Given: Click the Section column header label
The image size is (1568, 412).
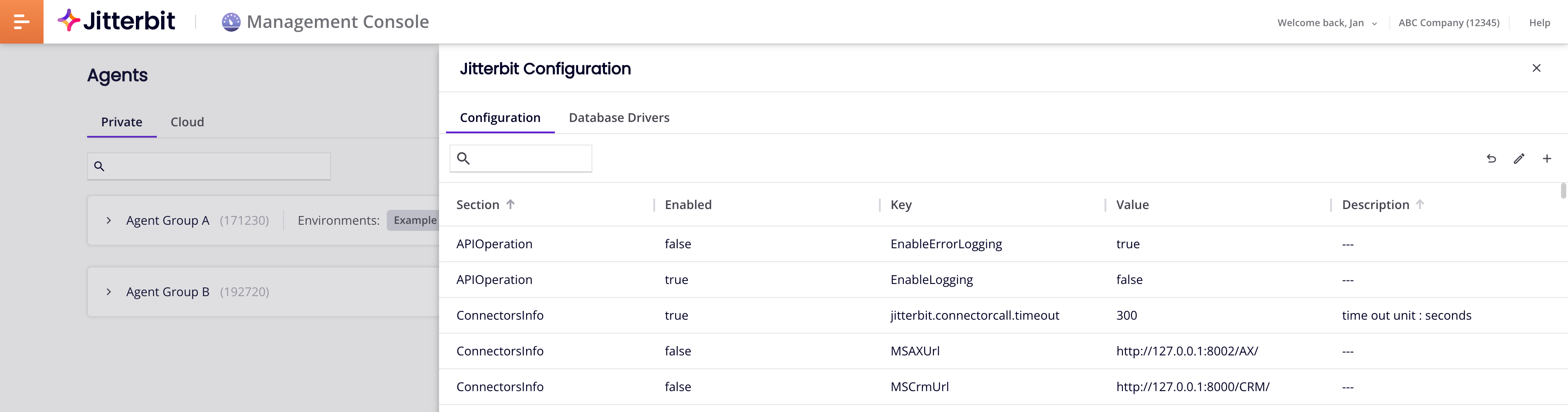Looking at the screenshot, I should pos(478,205).
